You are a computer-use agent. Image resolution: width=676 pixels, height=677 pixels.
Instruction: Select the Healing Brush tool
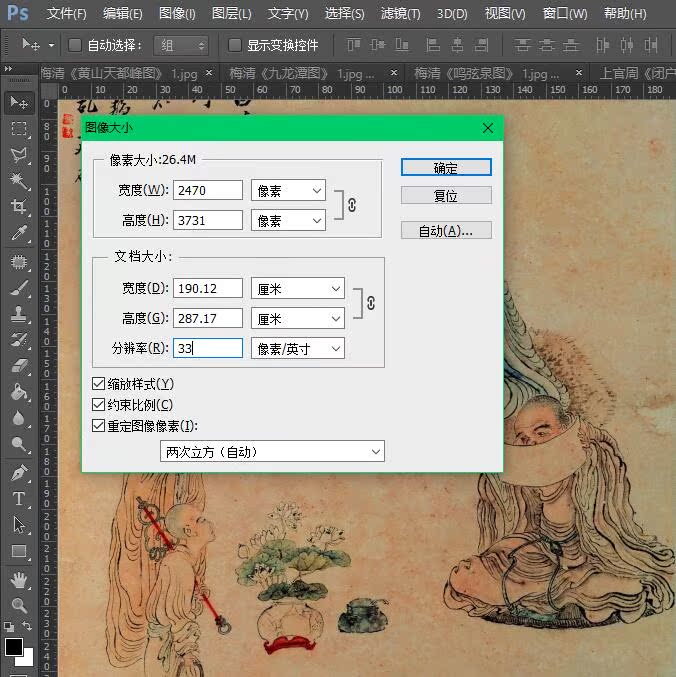coord(19,262)
